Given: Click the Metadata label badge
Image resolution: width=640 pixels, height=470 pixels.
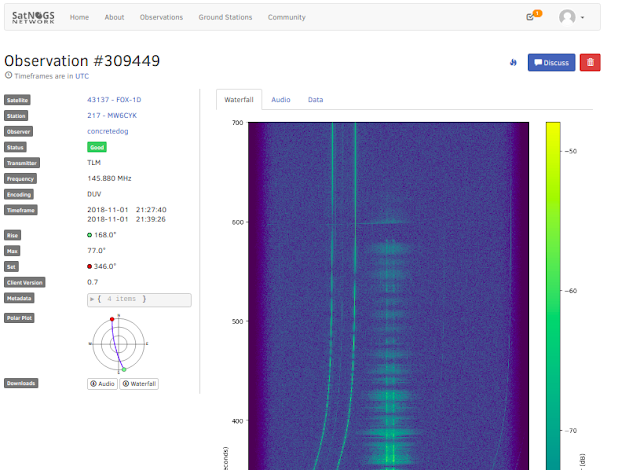Looking at the screenshot, I should pyautogui.click(x=19, y=298).
